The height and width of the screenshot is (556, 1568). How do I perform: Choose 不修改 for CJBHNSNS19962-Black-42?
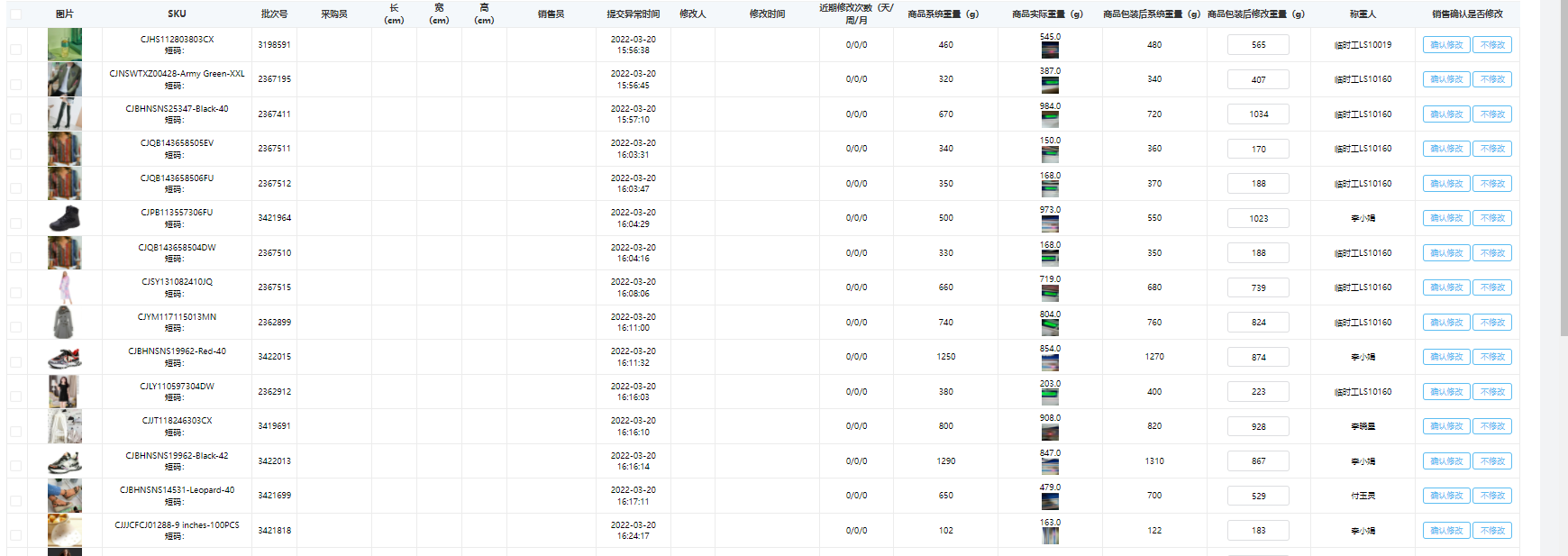(x=1492, y=461)
